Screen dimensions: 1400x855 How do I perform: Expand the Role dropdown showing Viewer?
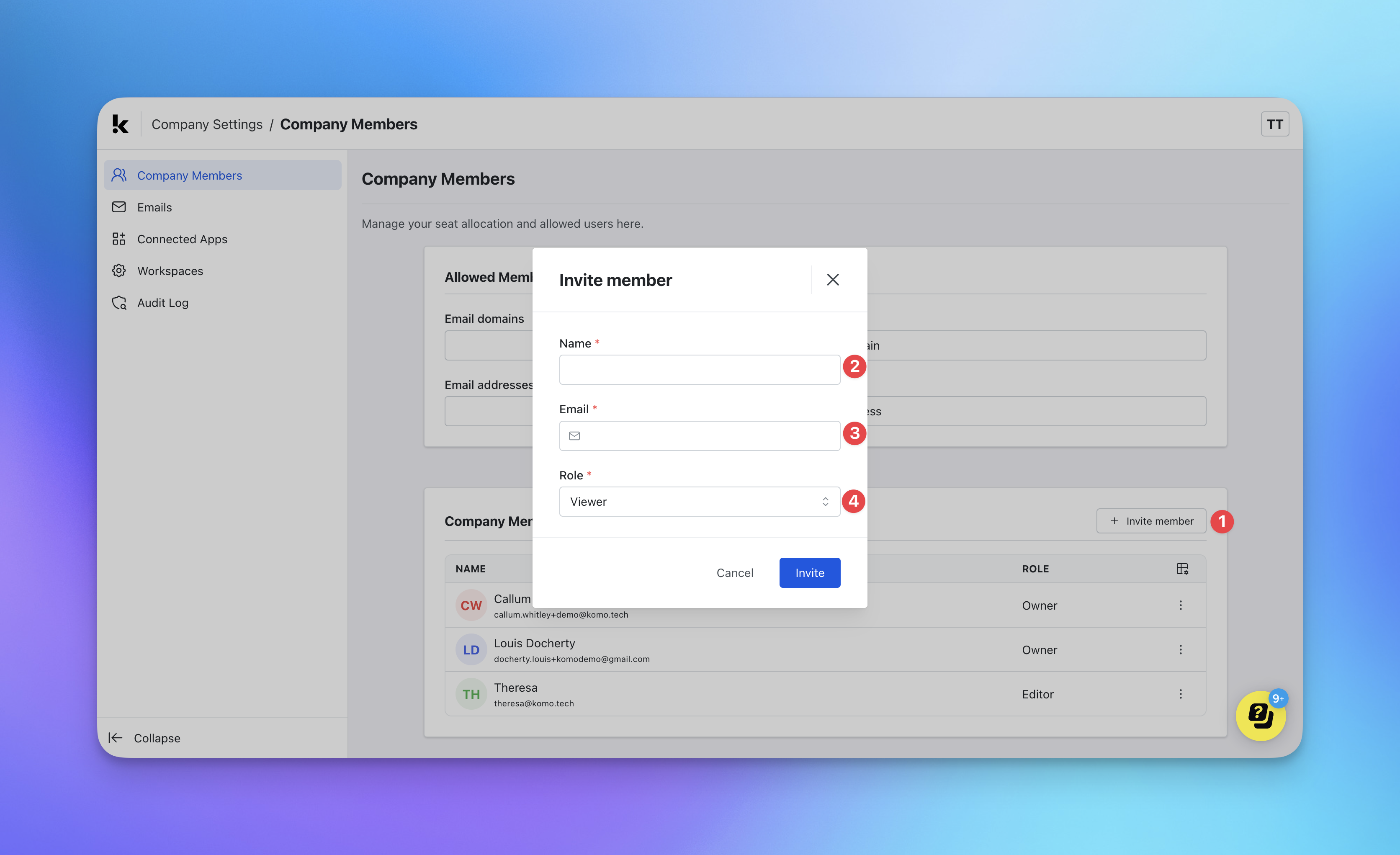[x=699, y=502]
